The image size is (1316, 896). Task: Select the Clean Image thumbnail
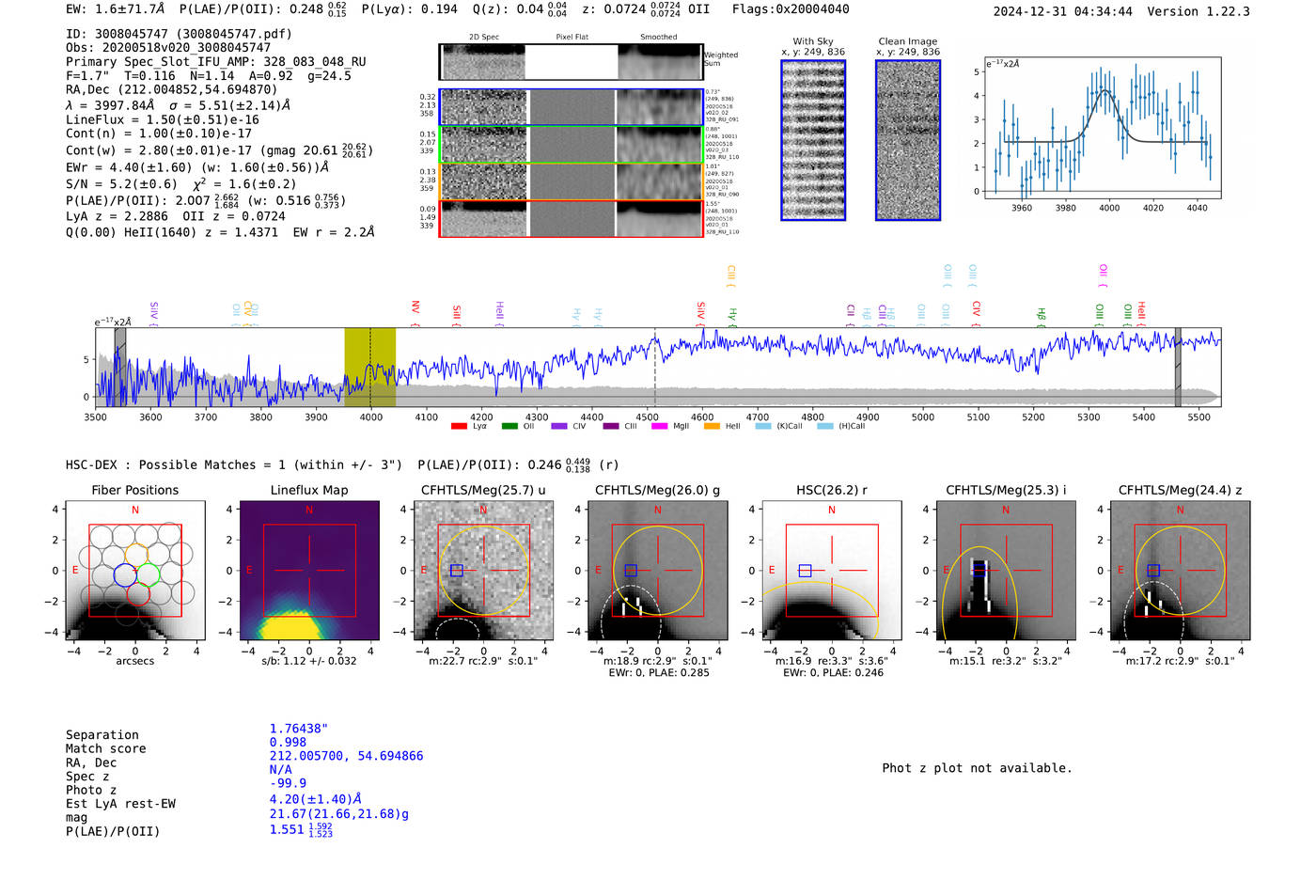pyautogui.click(x=908, y=140)
